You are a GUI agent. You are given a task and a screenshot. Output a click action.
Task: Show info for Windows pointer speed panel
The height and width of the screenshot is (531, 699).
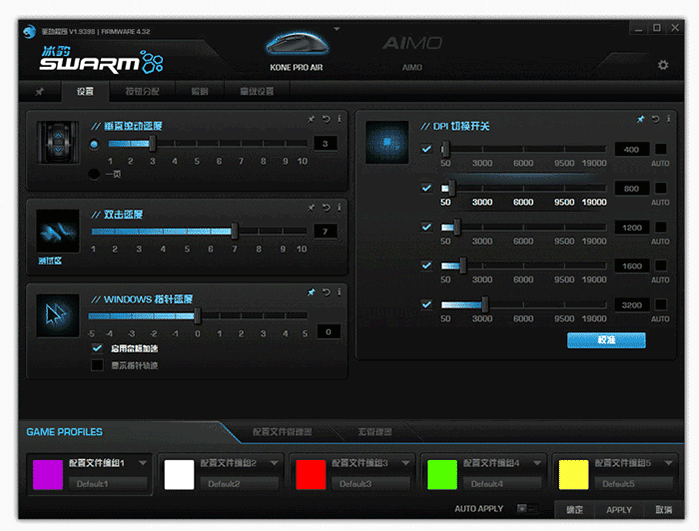(x=339, y=292)
